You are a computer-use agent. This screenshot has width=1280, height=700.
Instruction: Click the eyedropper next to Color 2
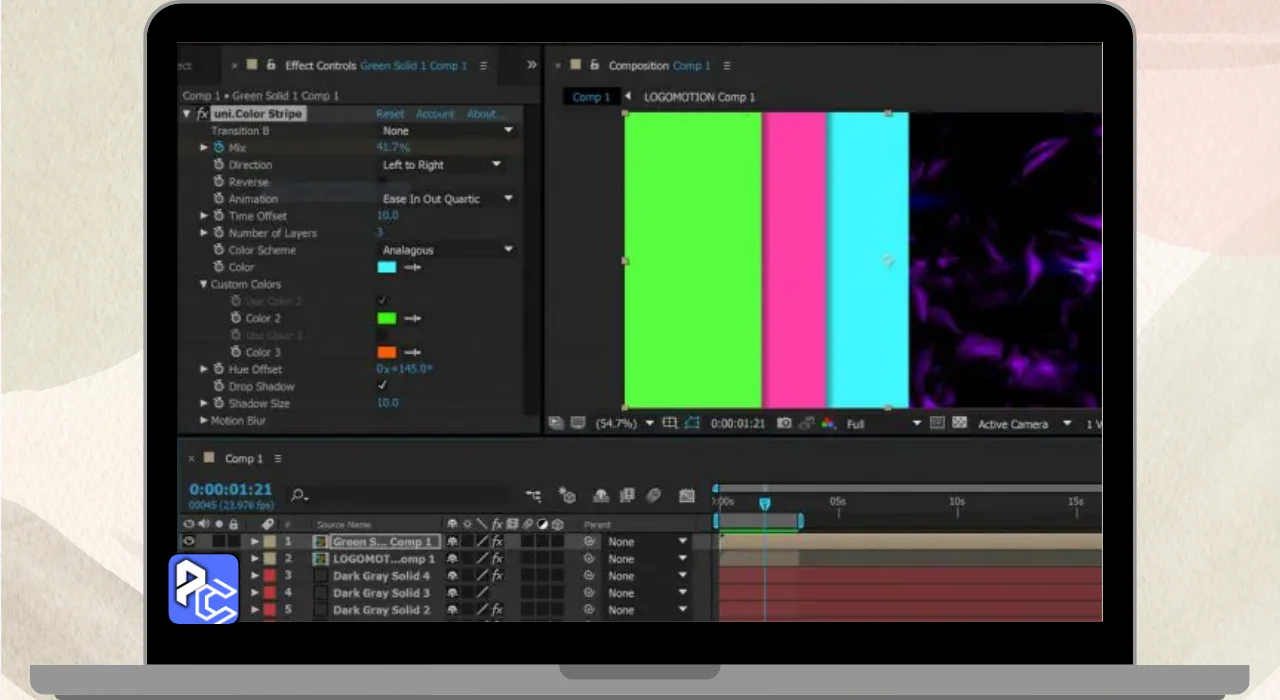(x=412, y=319)
